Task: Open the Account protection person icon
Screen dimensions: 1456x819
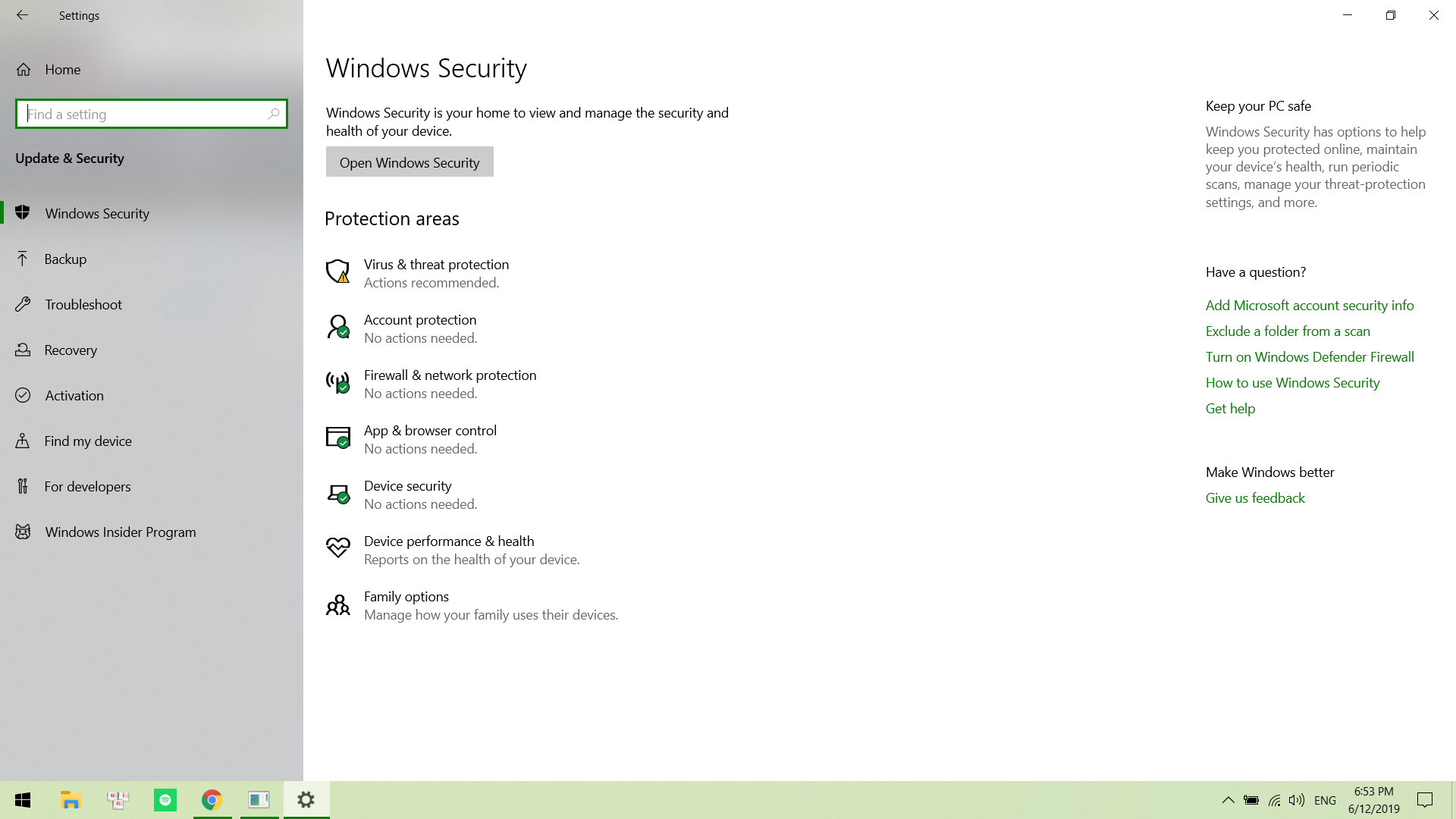Action: (337, 327)
